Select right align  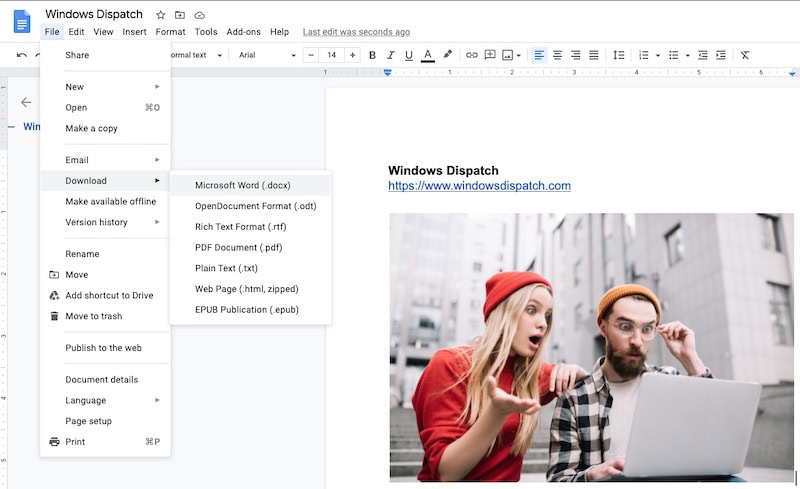tap(576, 55)
